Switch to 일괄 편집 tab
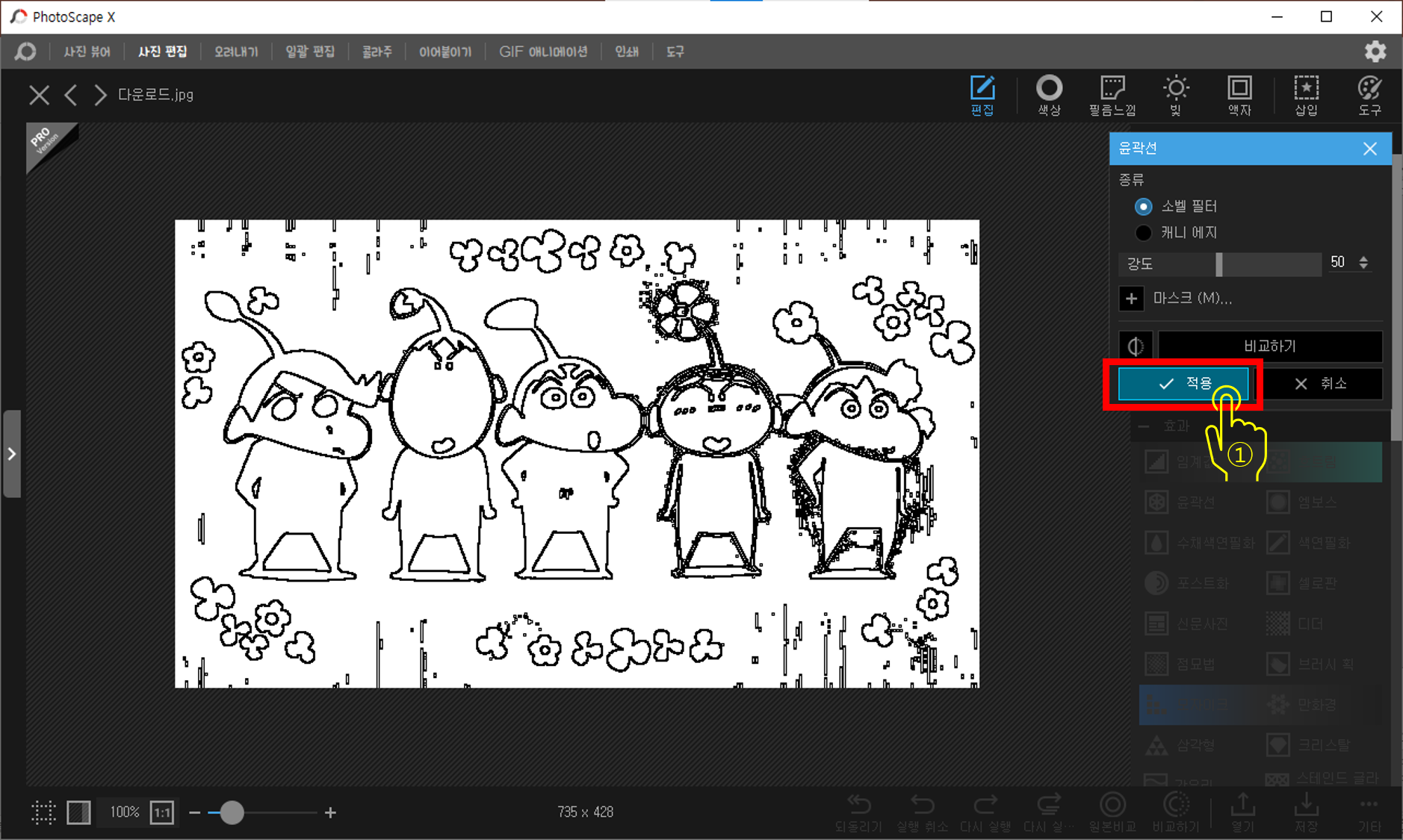 (310, 52)
